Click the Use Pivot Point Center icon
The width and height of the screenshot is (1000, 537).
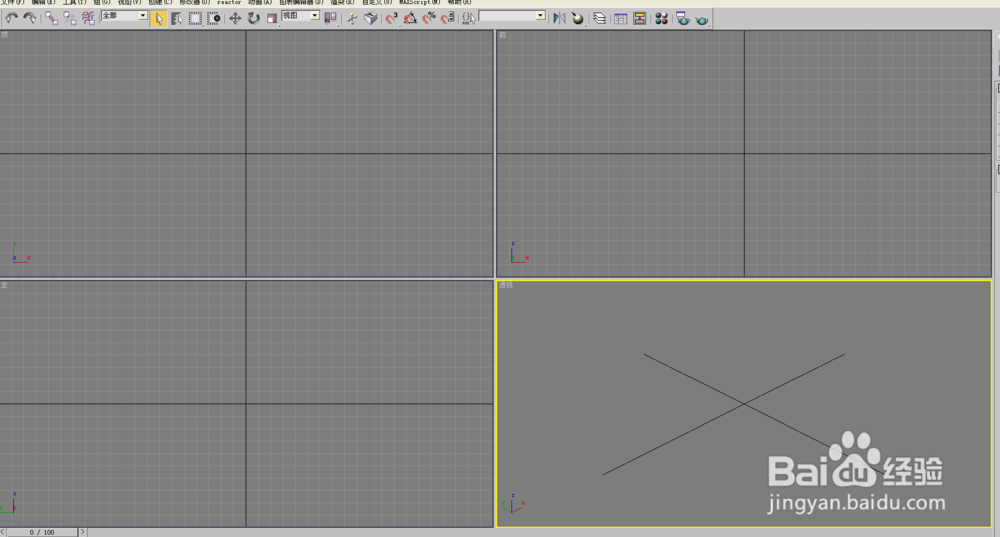(x=330, y=18)
